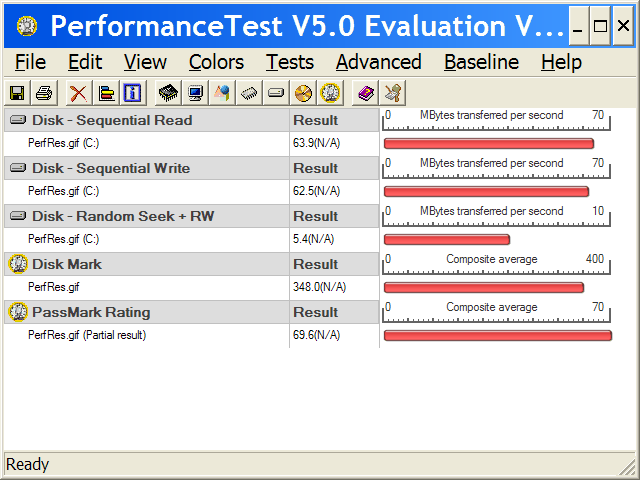Click PerfRes.gif under Disk Mark

pyautogui.click(x=53, y=287)
